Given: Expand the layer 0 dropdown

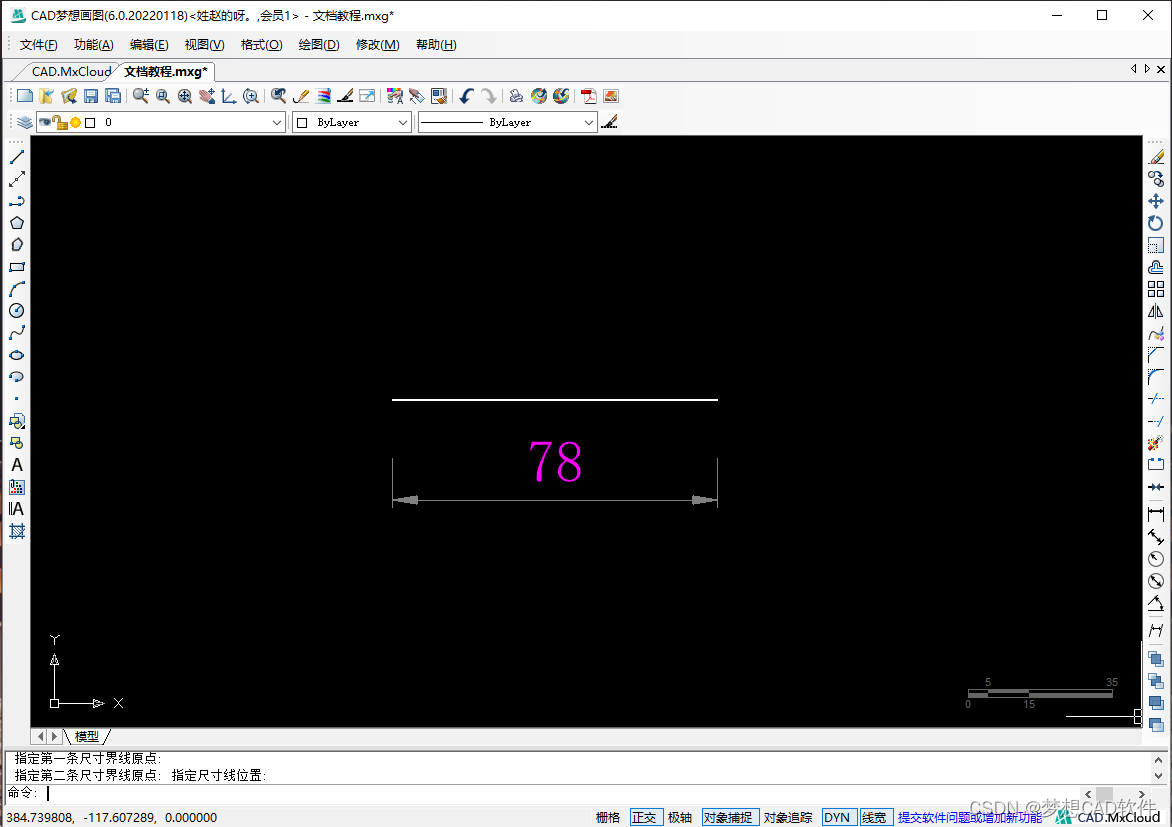Looking at the screenshot, I should 277,123.
